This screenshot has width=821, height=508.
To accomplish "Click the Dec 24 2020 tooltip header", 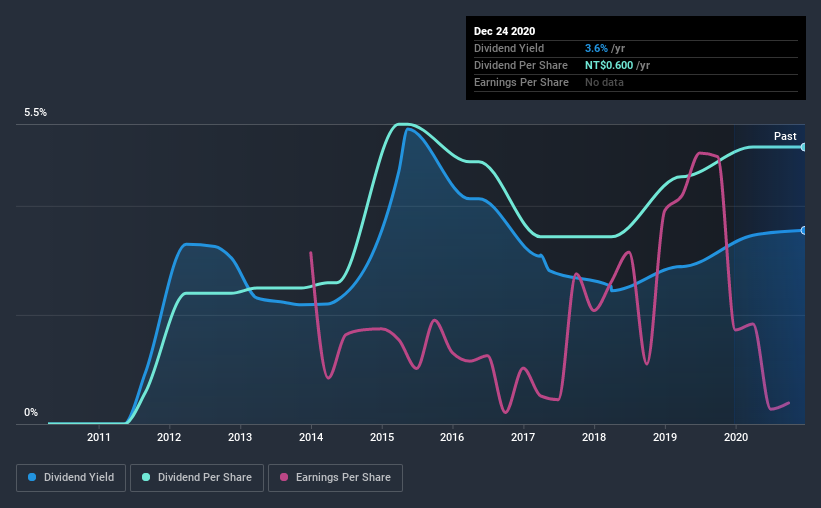I will [x=504, y=31].
